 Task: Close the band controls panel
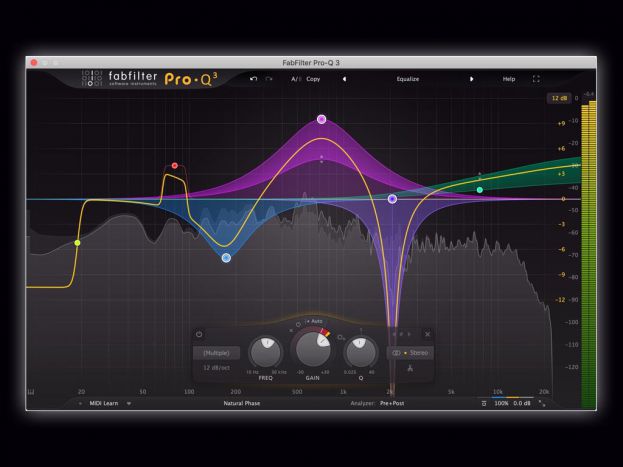428,334
